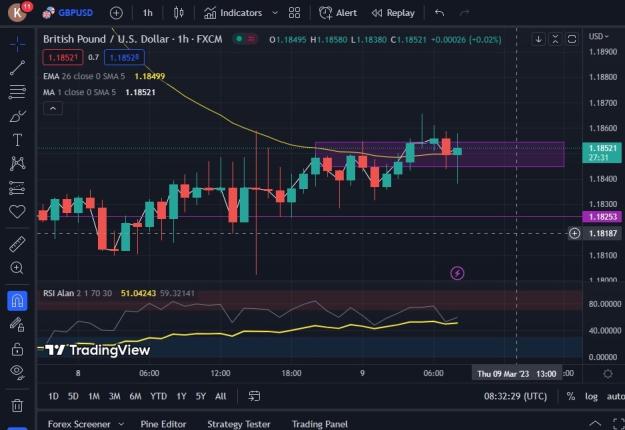Undo the last chart action
The height and width of the screenshot is (430, 625).
point(440,13)
